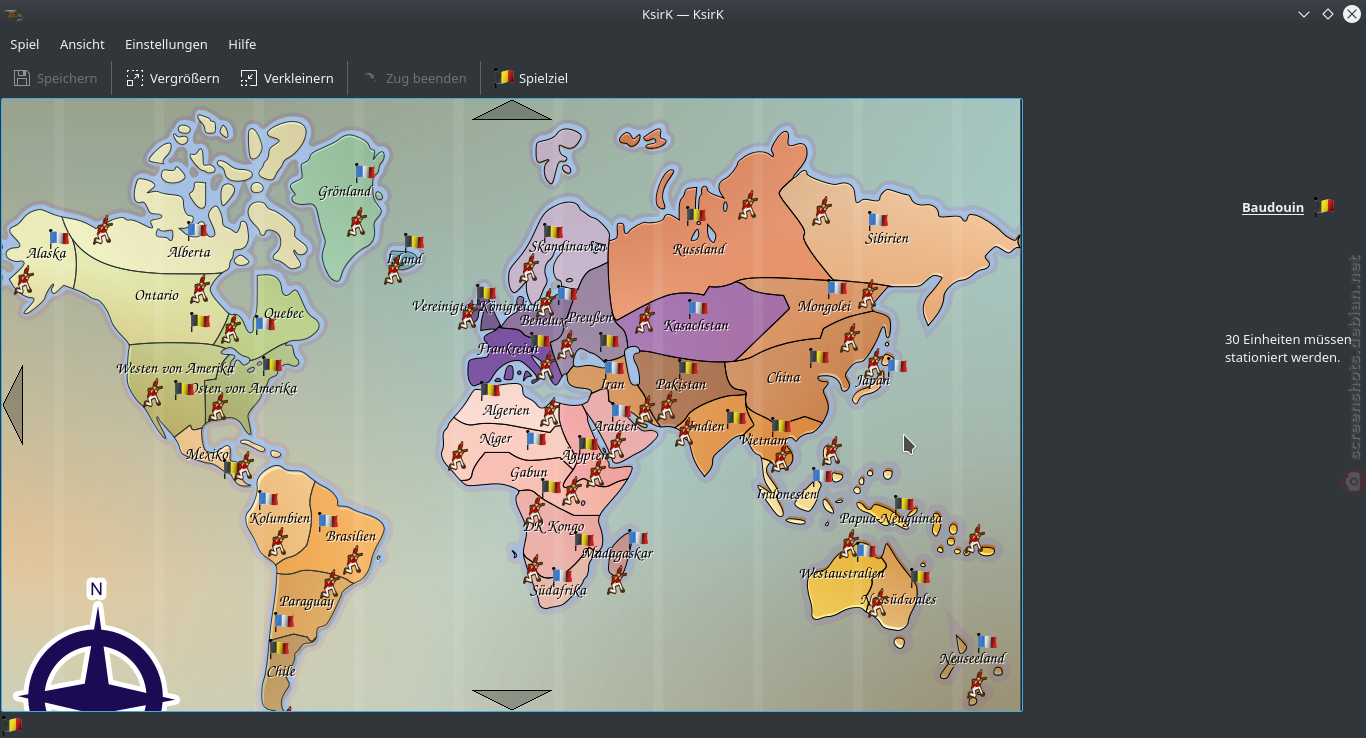Click the Zug beenden toolbar button
The height and width of the screenshot is (738, 1366).
(414, 78)
